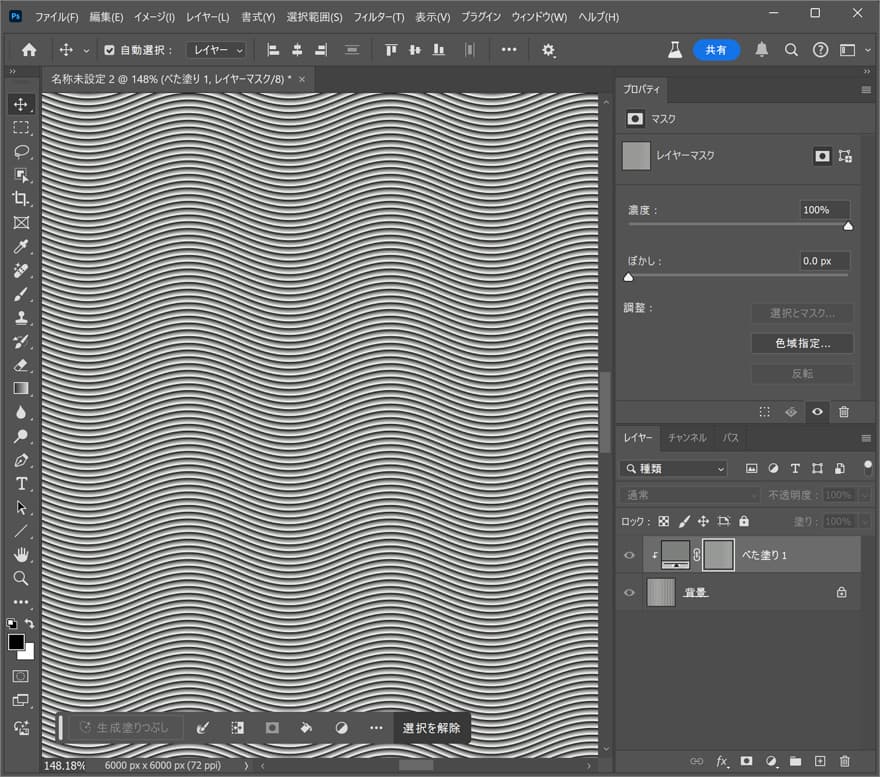Screen dimensions: 880x777
Task: Open layer style fx menu
Action: pos(722,761)
